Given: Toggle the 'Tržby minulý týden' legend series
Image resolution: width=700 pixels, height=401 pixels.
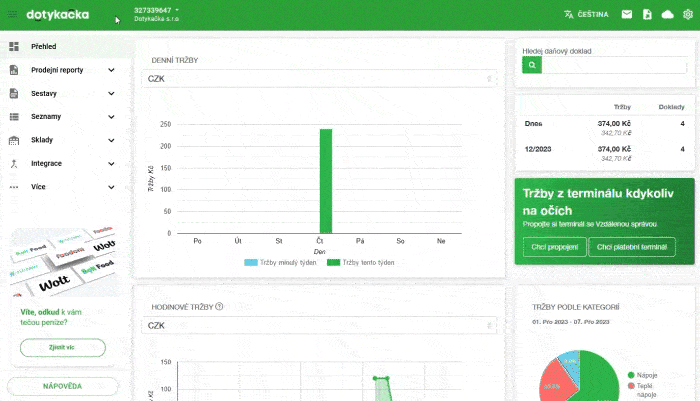Looking at the screenshot, I should pyautogui.click(x=283, y=262).
